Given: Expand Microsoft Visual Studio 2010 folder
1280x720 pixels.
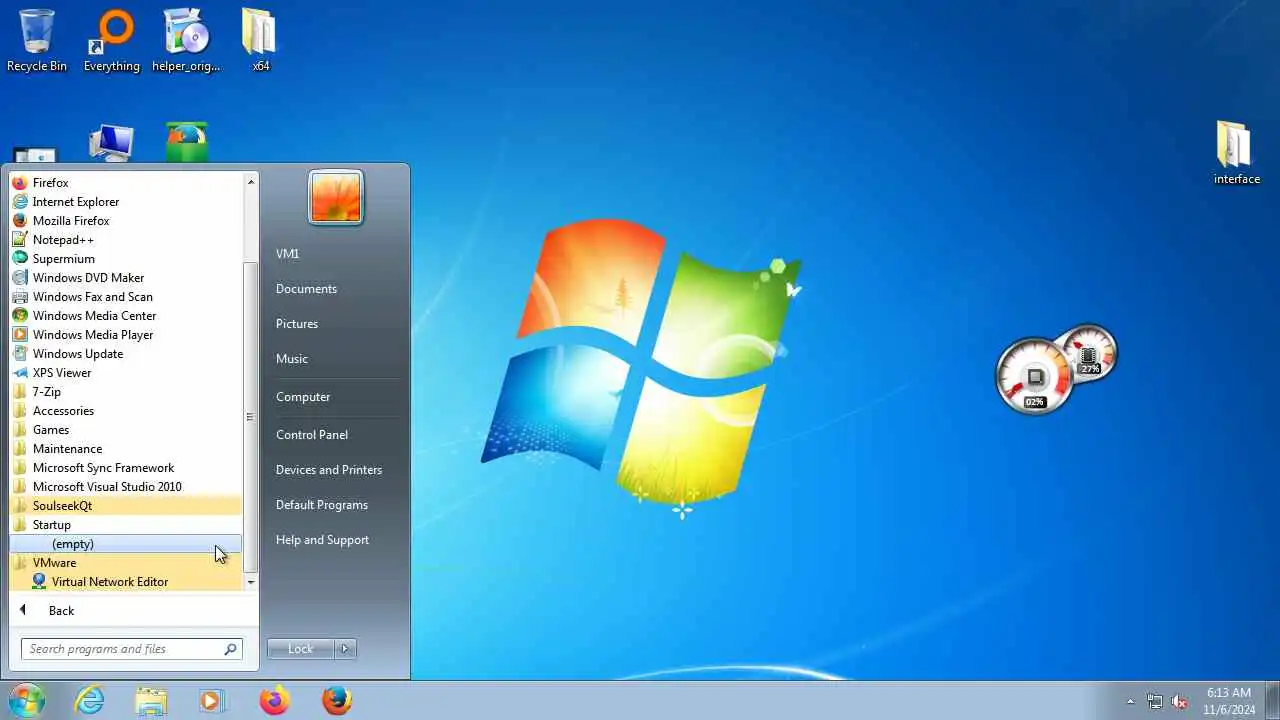Looking at the screenshot, I should click(x=125, y=487).
